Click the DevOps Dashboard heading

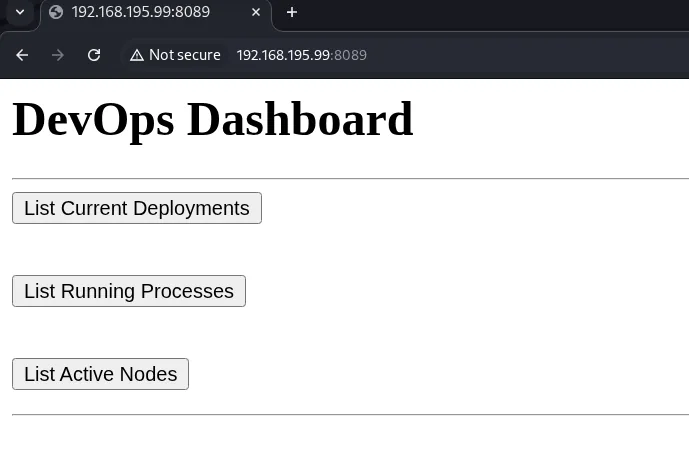(x=213, y=120)
